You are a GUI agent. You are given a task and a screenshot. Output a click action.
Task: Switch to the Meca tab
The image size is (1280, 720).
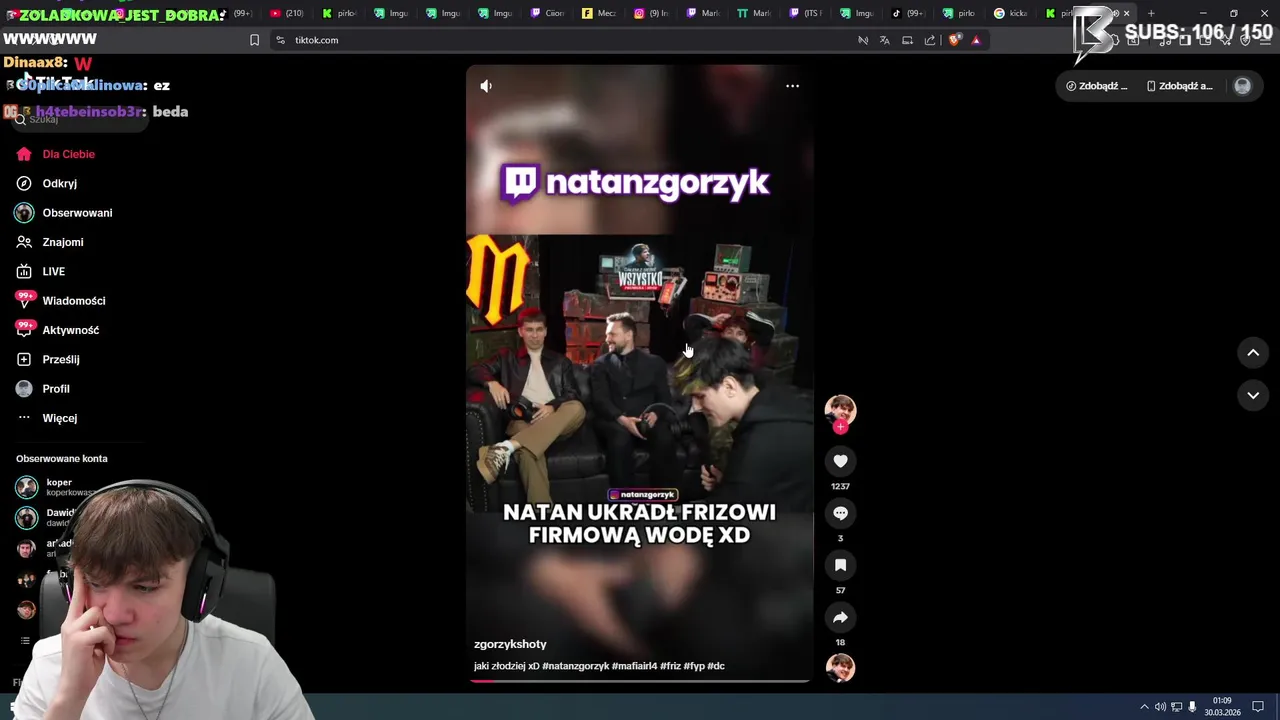click(599, 13)
